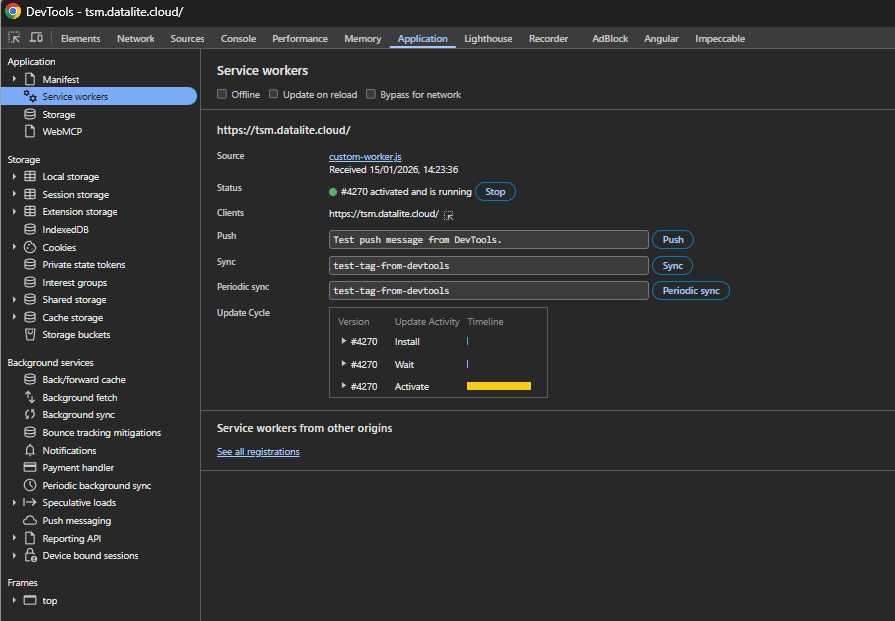Click the Local storage table icon
Viewport: 895px width, 621px height.
pos(30,176)
